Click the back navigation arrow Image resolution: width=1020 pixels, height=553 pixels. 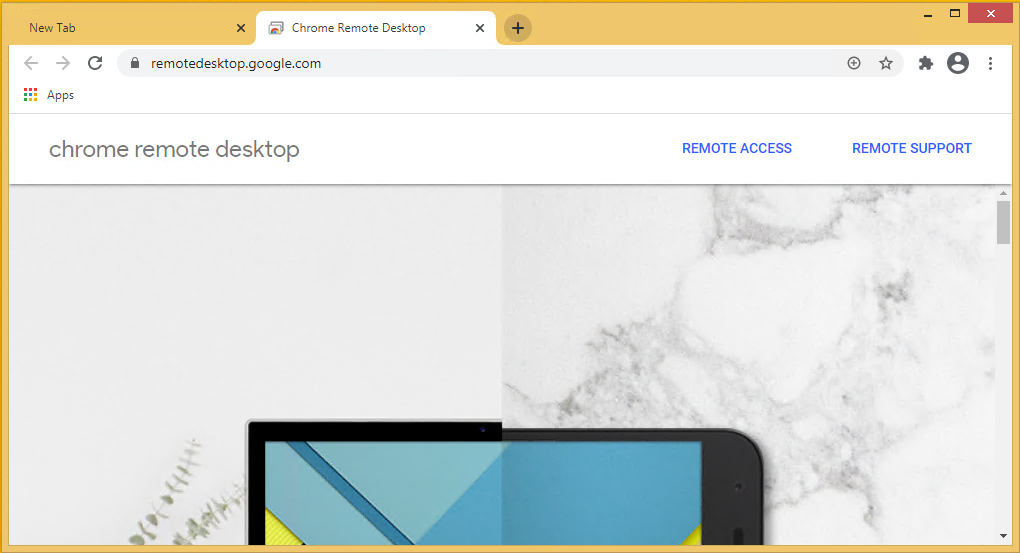coord(31,63)
